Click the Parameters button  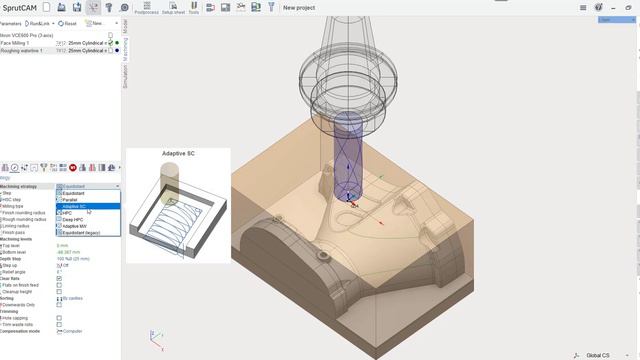pyautogui.click(x=10, y=24)
